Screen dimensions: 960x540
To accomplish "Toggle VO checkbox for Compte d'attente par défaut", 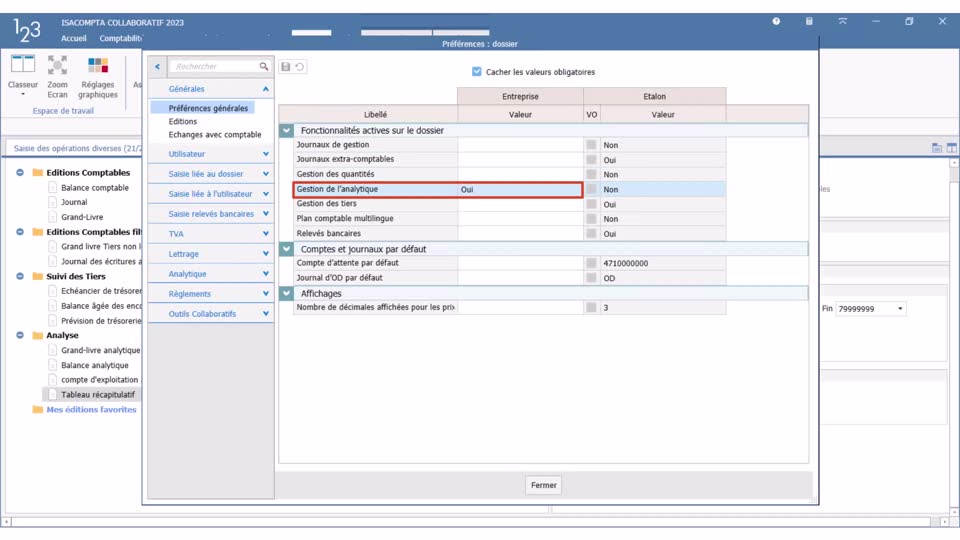I will coord(591,263).
